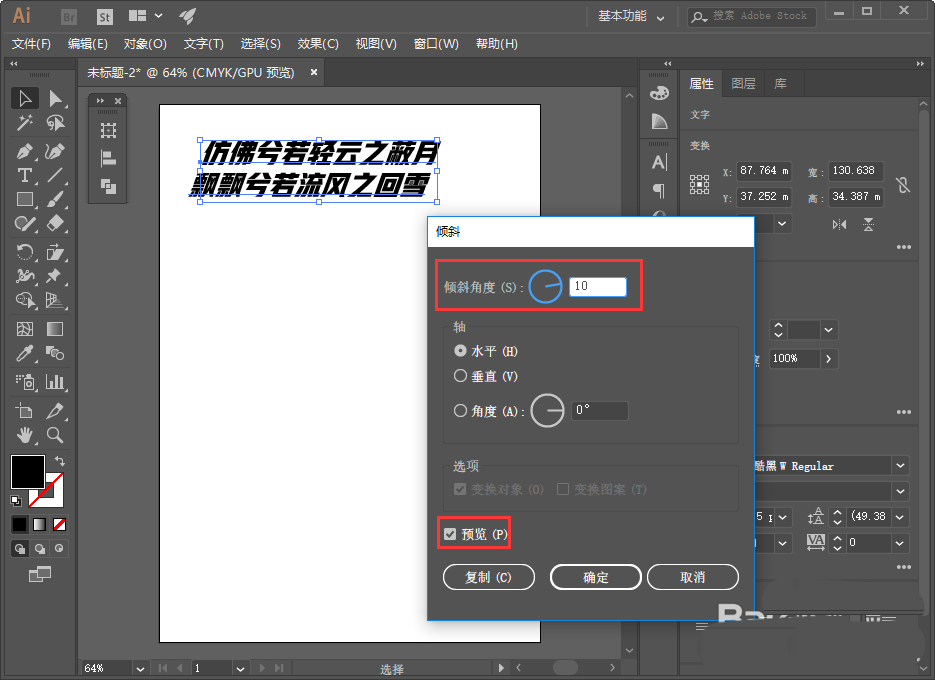The image size is (935, 680).
Task: Open the Character panel icon
Action: [659, 162]
